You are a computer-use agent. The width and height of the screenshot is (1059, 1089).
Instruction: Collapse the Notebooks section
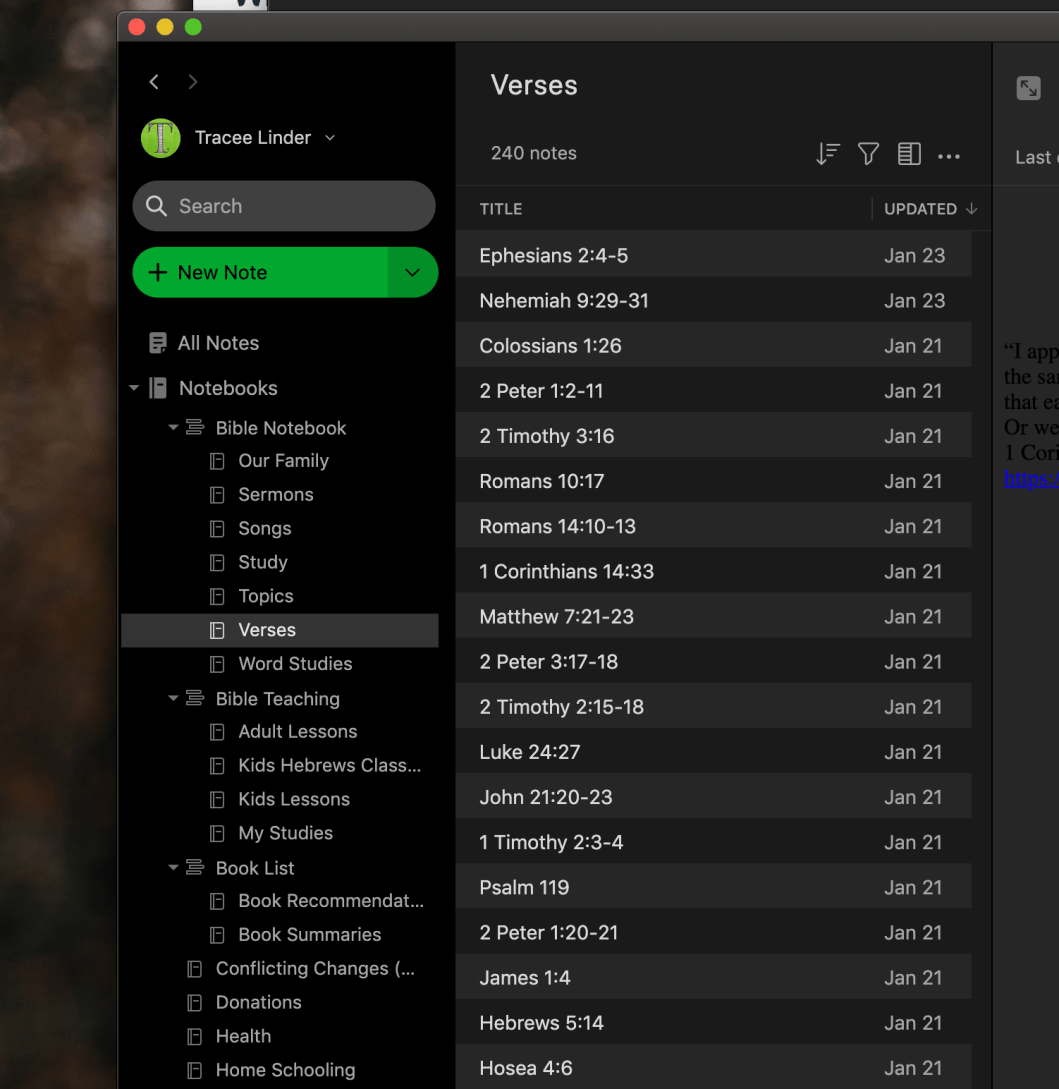pos(134,388)
